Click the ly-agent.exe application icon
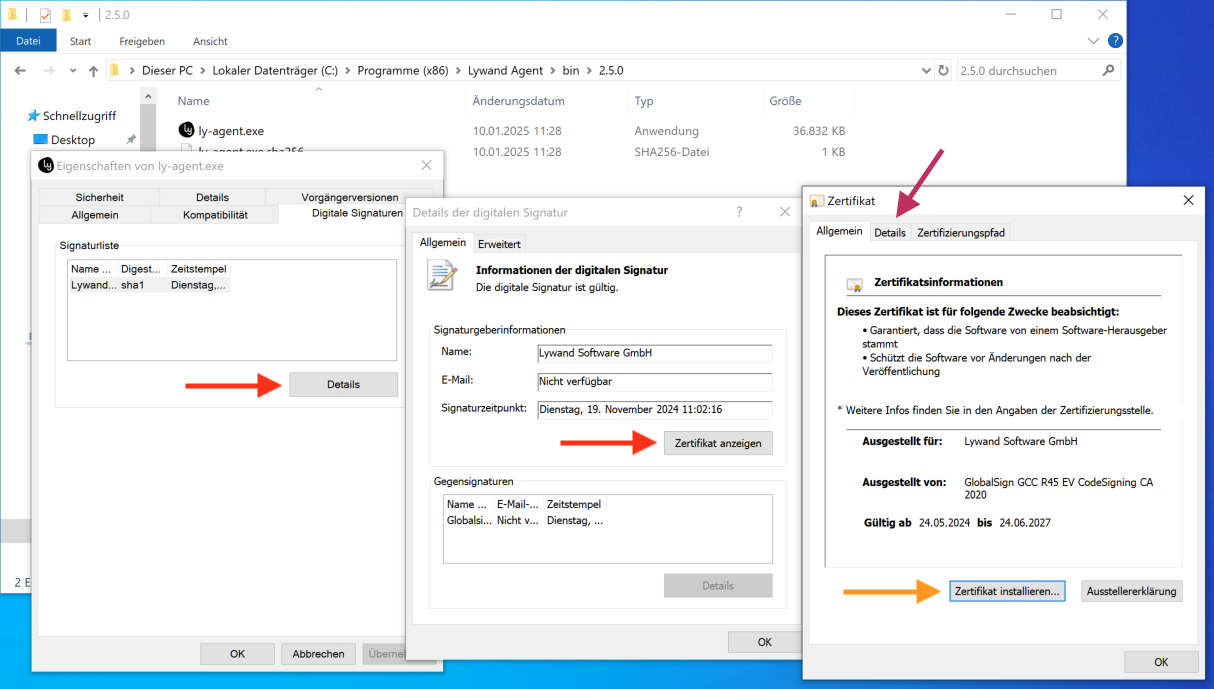The height and width of the screenshot is (689, 1214). tap(187, 130)
